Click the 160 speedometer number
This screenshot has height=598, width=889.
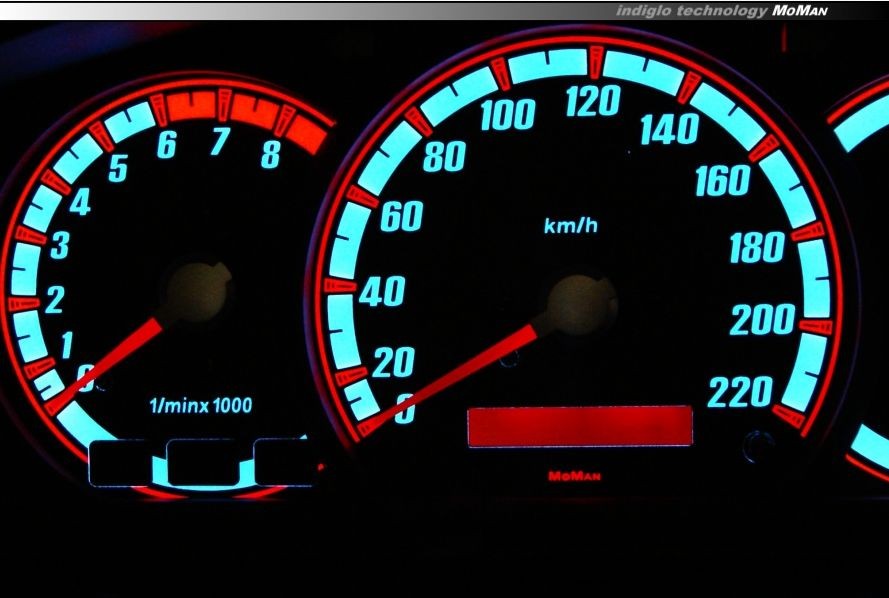tap(721, 181)
